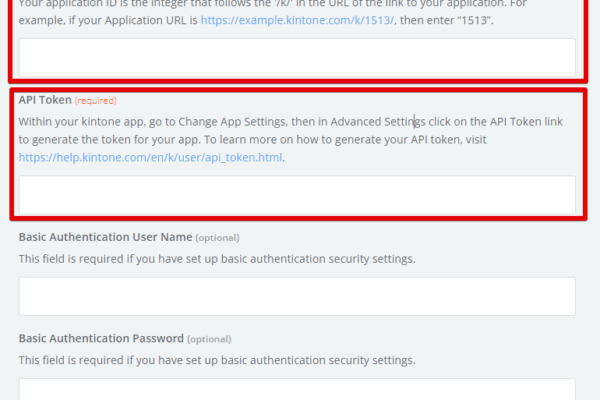Click "Change App Settings" in the API Token description
This screenshot has height=400, width=600.
tap(227, 121)
